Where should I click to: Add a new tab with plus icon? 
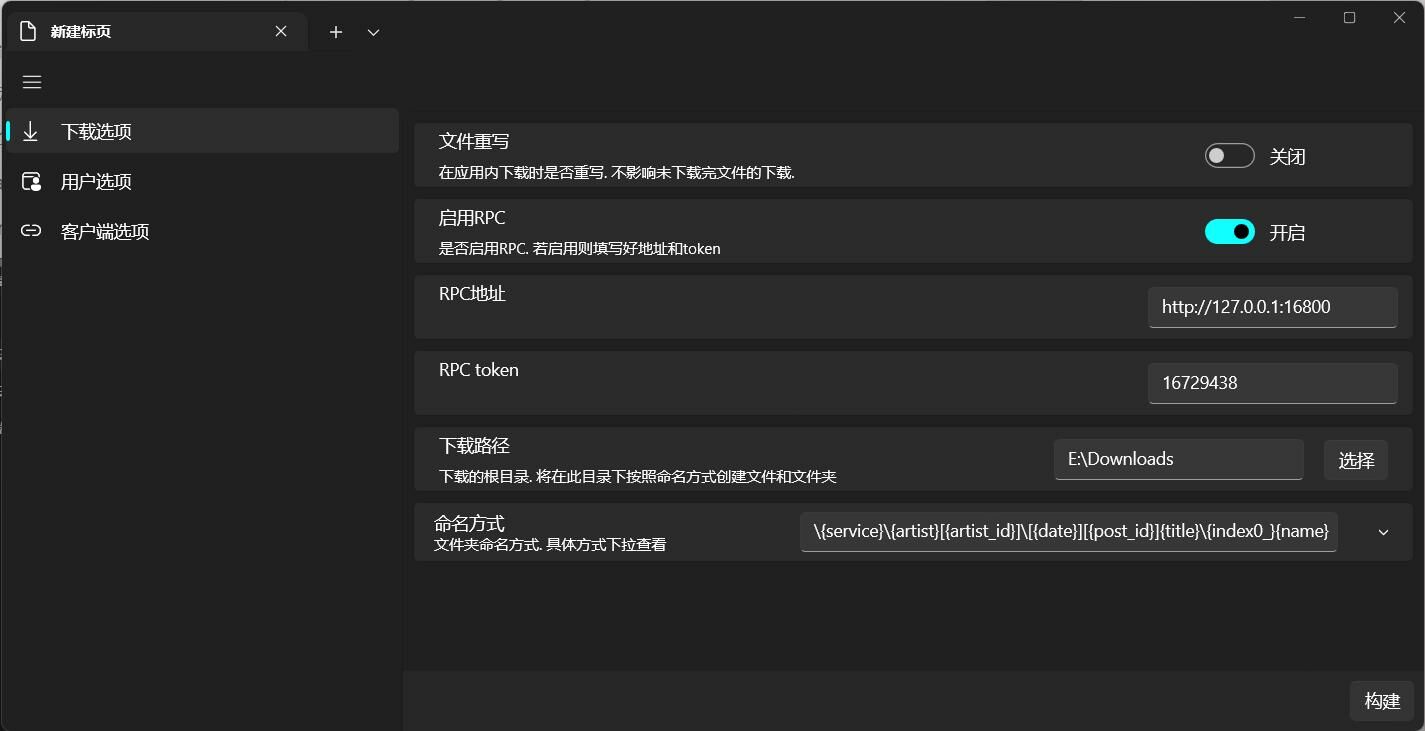click(336, 32)
